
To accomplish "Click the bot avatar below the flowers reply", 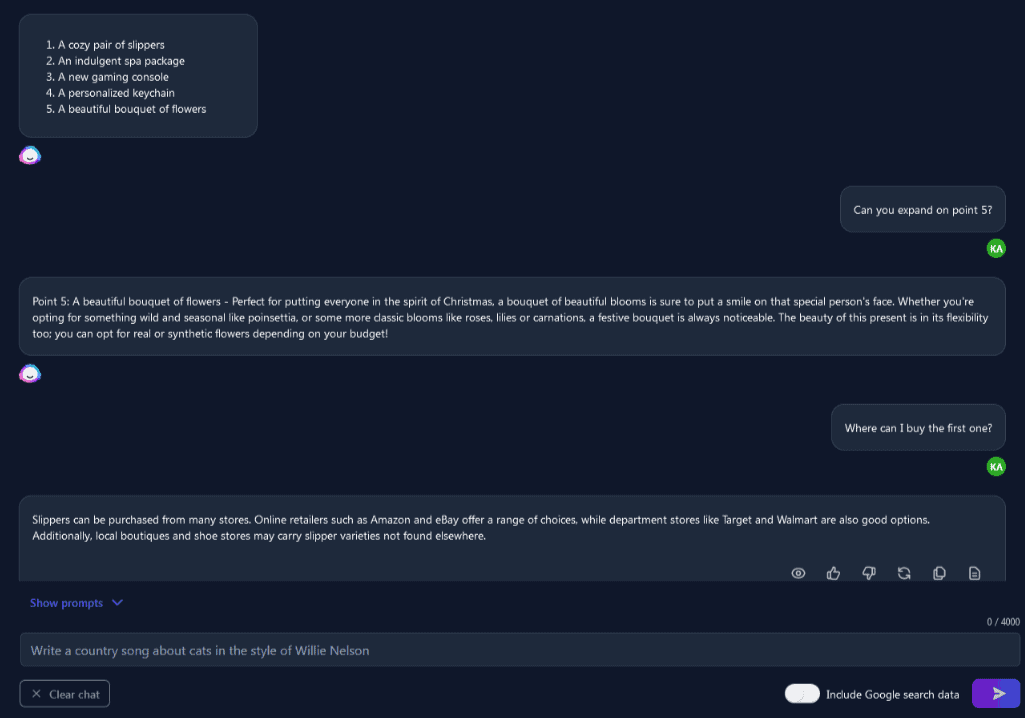I will coord(30,374).
